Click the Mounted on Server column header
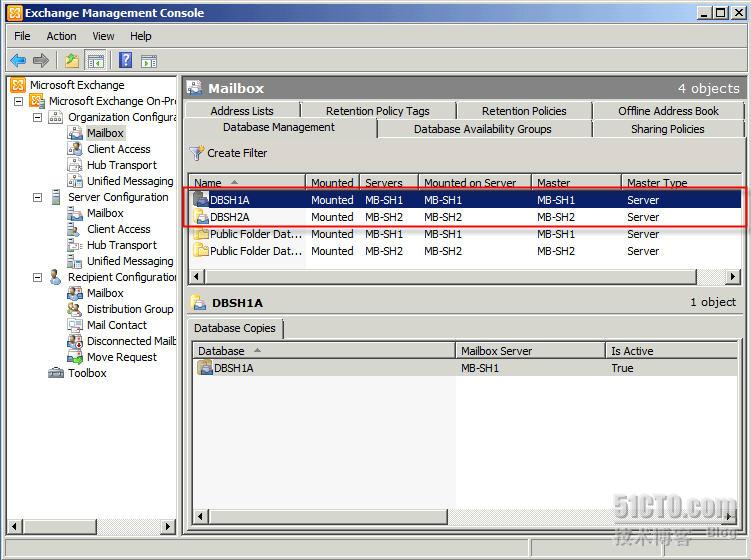The width and height of the screenshot is (751, 560). [x=475, y=182]
